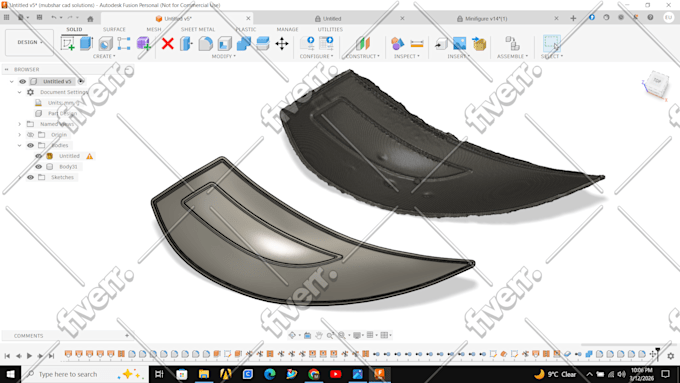The image size is (680, 383).
Task: Toggle visibility of Bodies folder
Action: click(30, 145)
